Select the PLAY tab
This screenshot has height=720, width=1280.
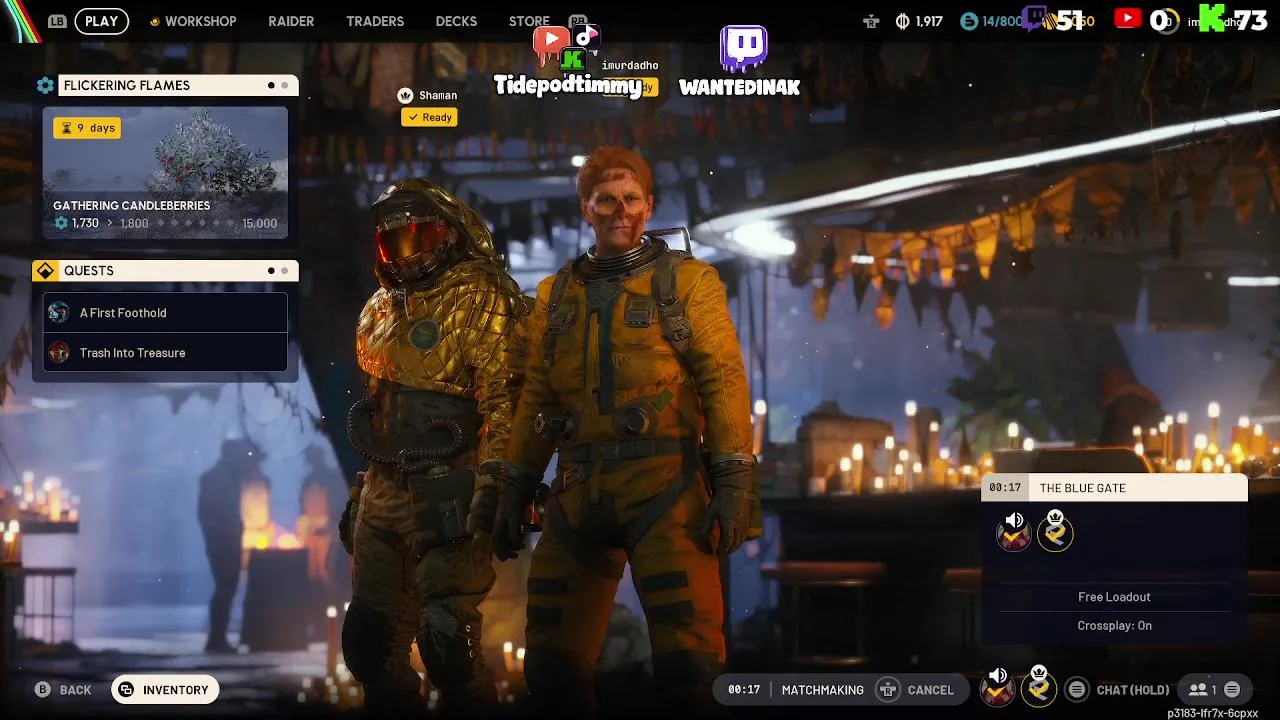click(101, 21)
